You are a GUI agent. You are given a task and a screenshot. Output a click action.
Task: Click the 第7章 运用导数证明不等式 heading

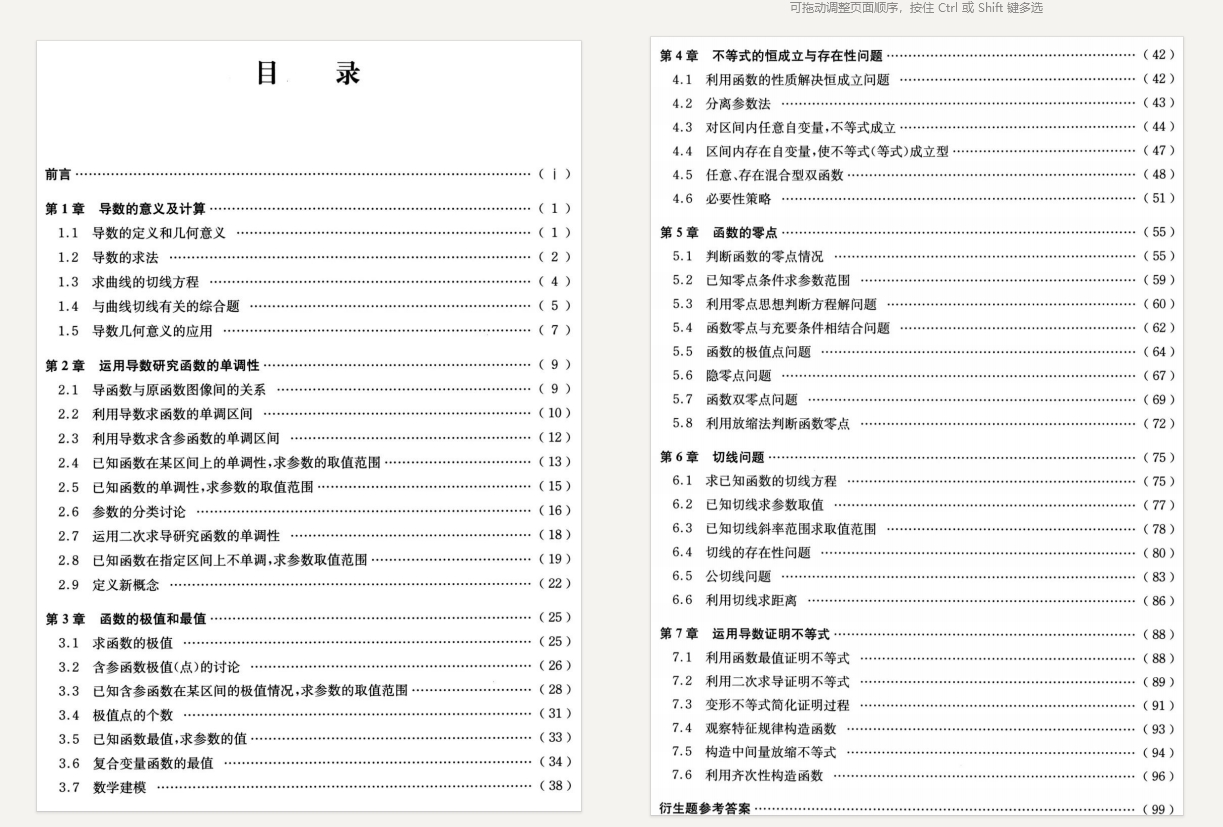[770, 633]
